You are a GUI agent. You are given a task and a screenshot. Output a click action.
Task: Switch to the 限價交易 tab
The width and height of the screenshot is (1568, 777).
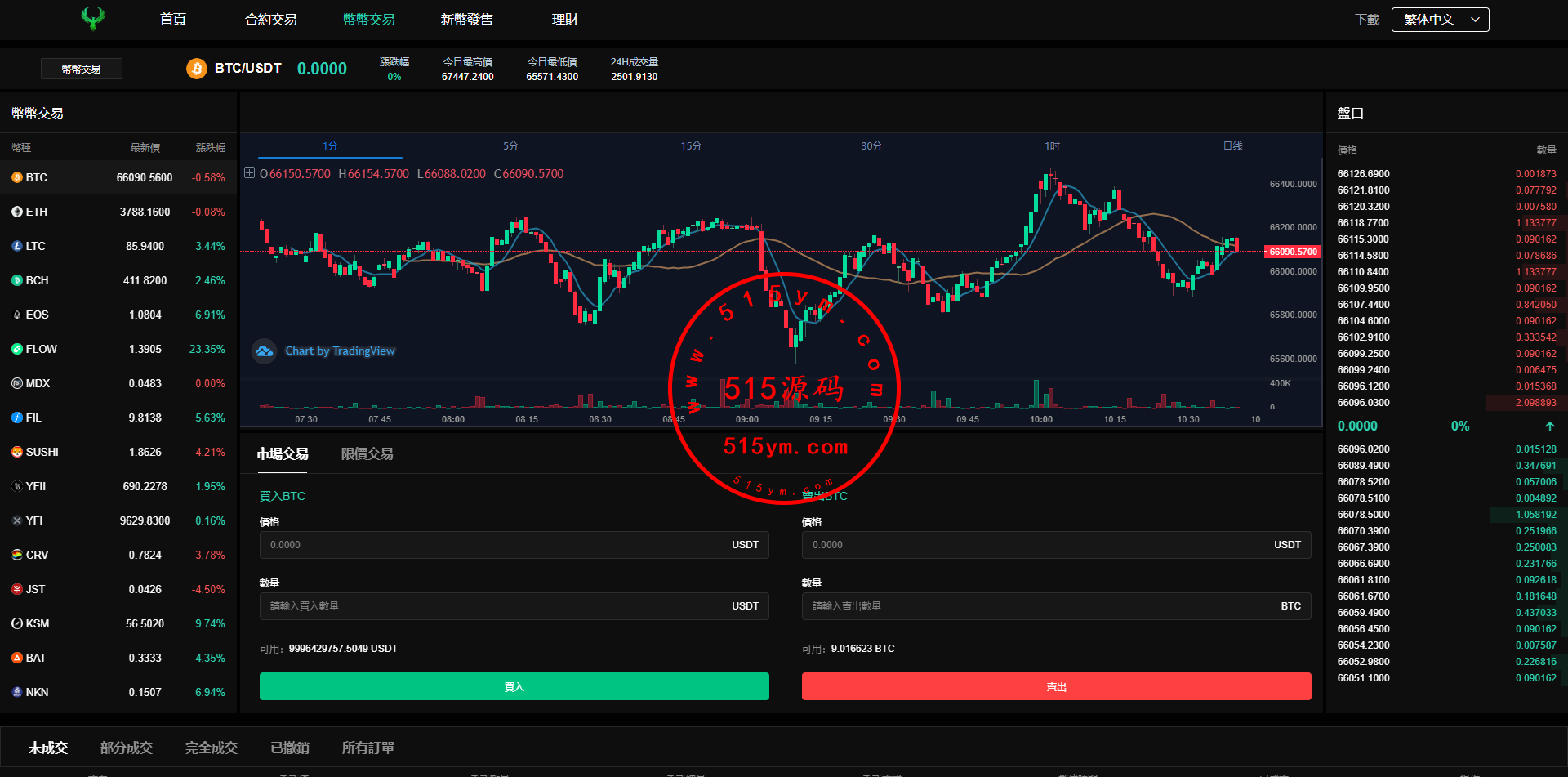click(367, 454)
